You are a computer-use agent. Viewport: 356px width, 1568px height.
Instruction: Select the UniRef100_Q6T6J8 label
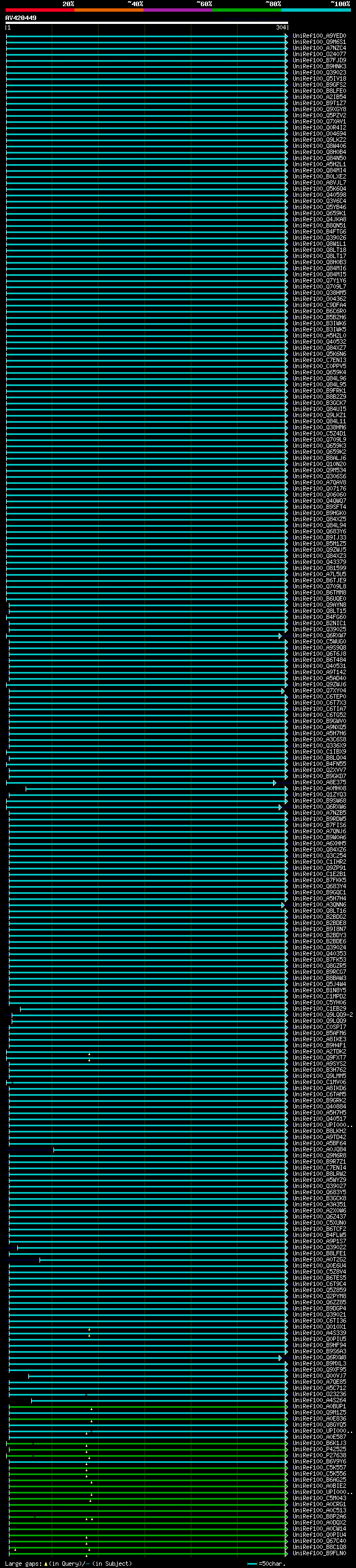pos(319,654)
